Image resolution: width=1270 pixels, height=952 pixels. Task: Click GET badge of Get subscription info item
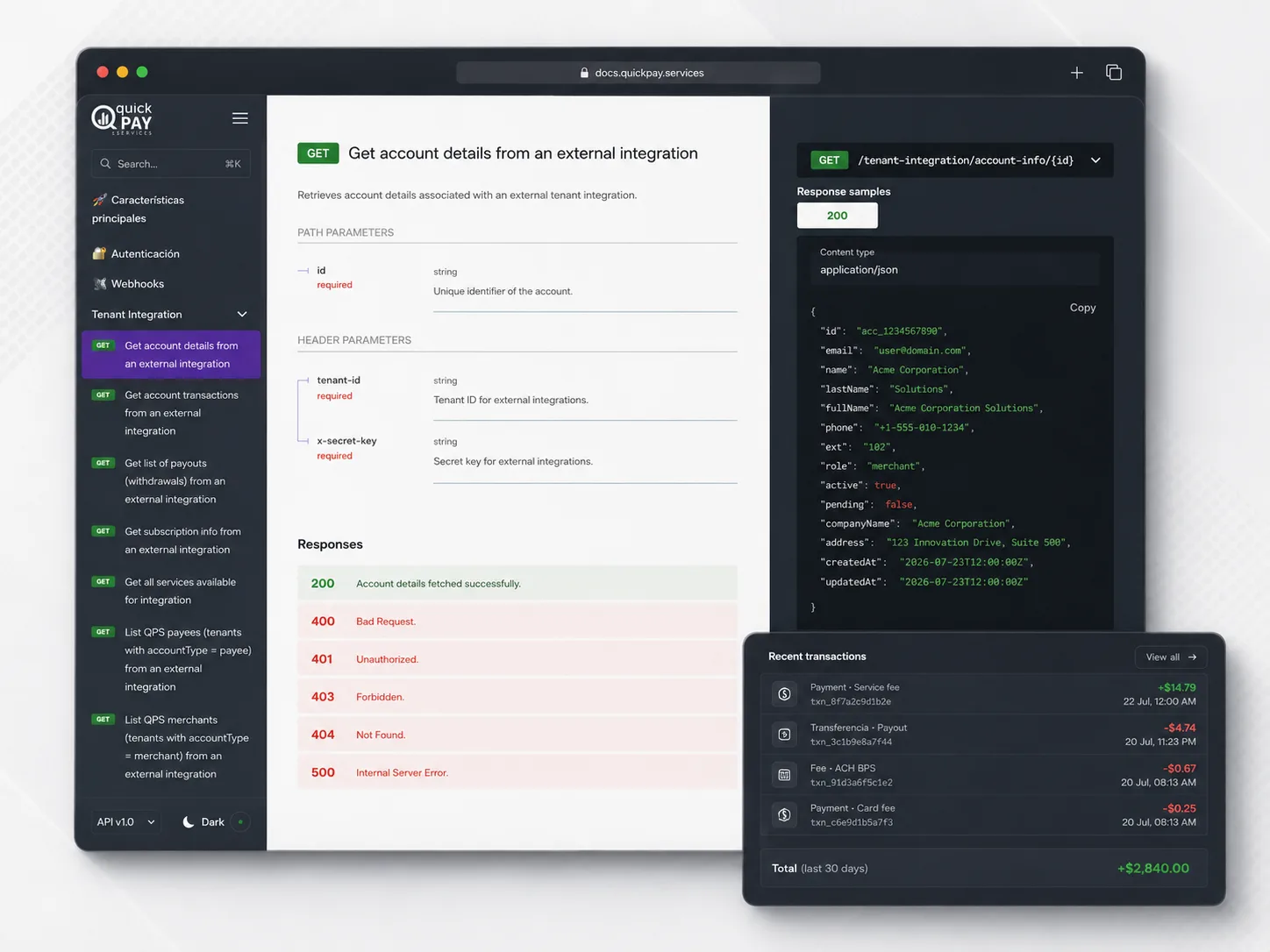(x=103, y=531)
